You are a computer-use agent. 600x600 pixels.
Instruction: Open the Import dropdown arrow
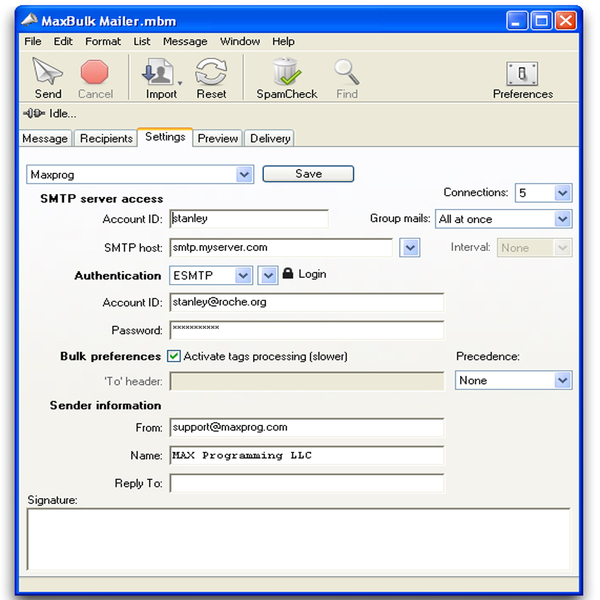(179, 83)
